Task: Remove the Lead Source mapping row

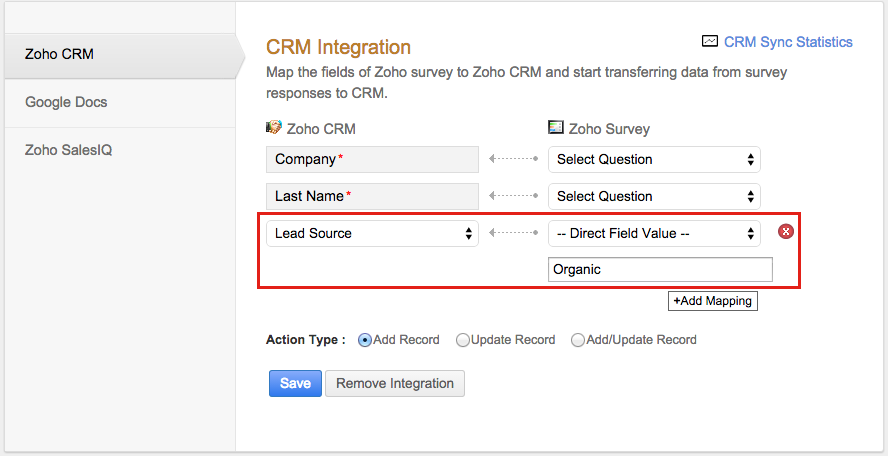Action: (786, 232)
